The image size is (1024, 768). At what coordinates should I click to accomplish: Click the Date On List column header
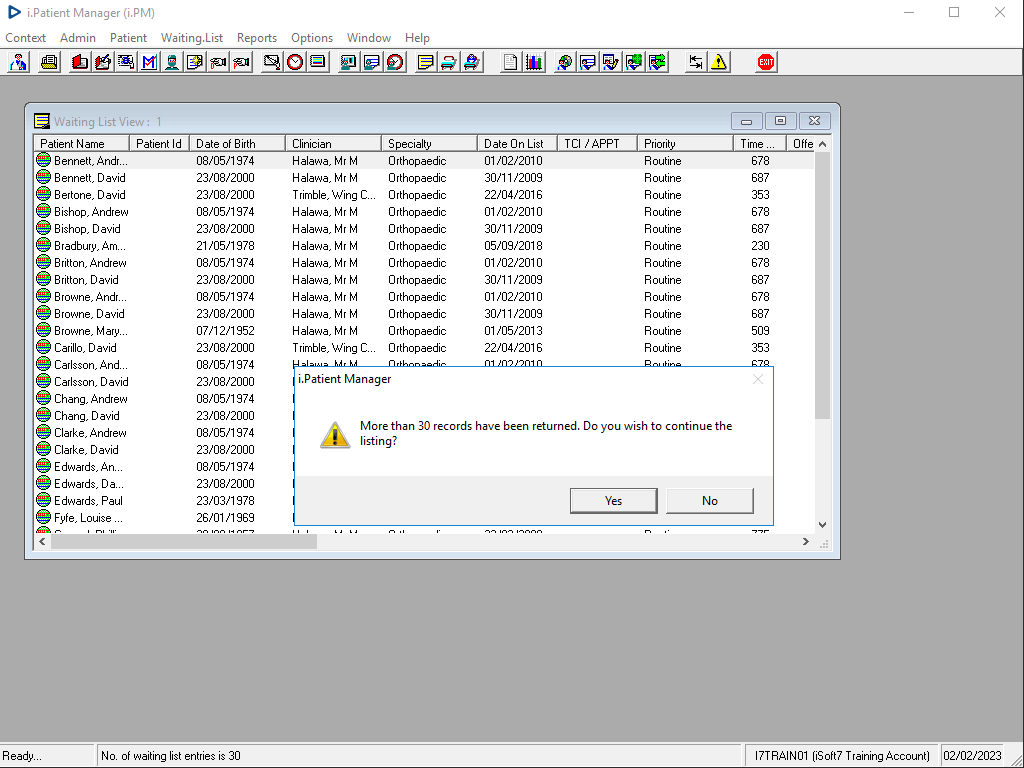[x=517, y=144]
